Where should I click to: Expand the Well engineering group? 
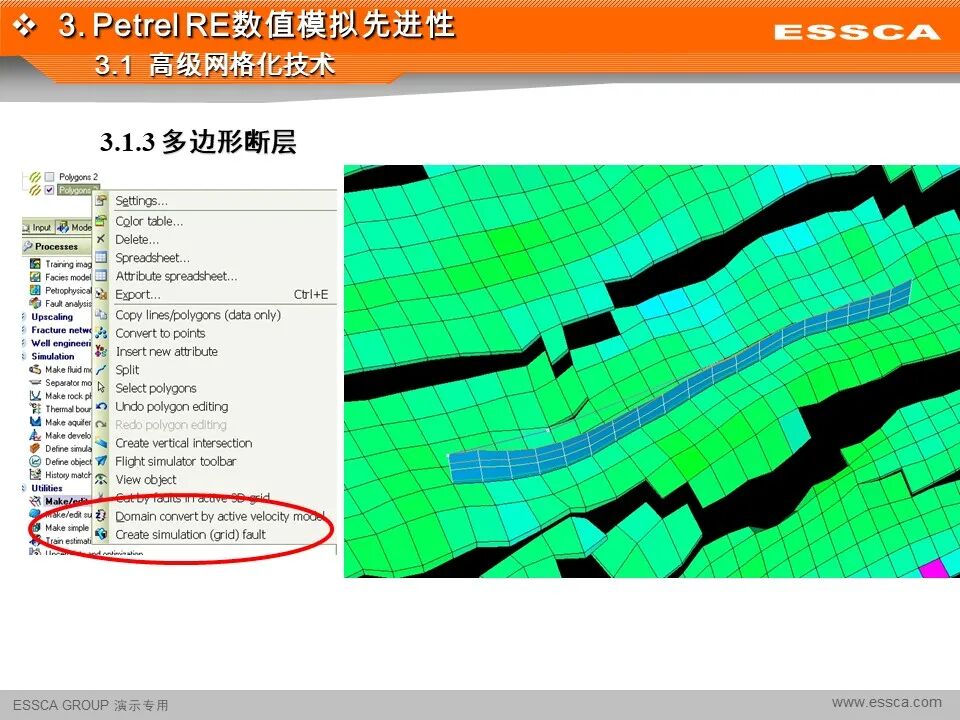click(24, 343)
